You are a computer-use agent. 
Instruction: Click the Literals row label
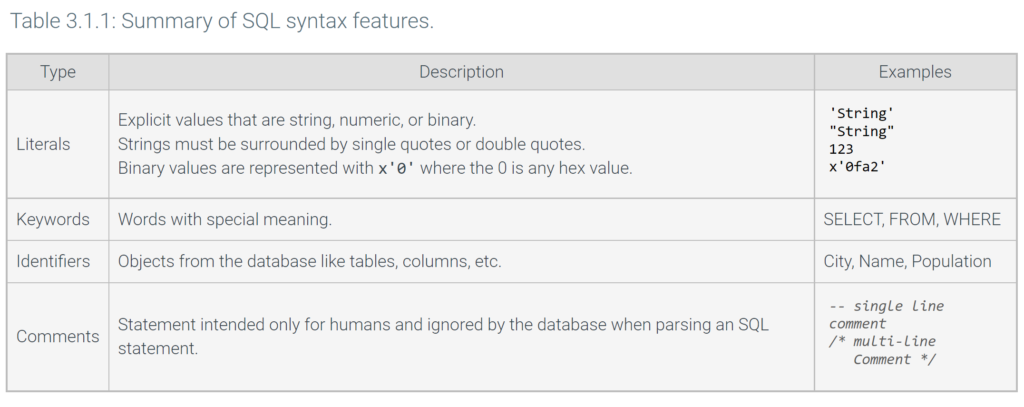(43, 144)
